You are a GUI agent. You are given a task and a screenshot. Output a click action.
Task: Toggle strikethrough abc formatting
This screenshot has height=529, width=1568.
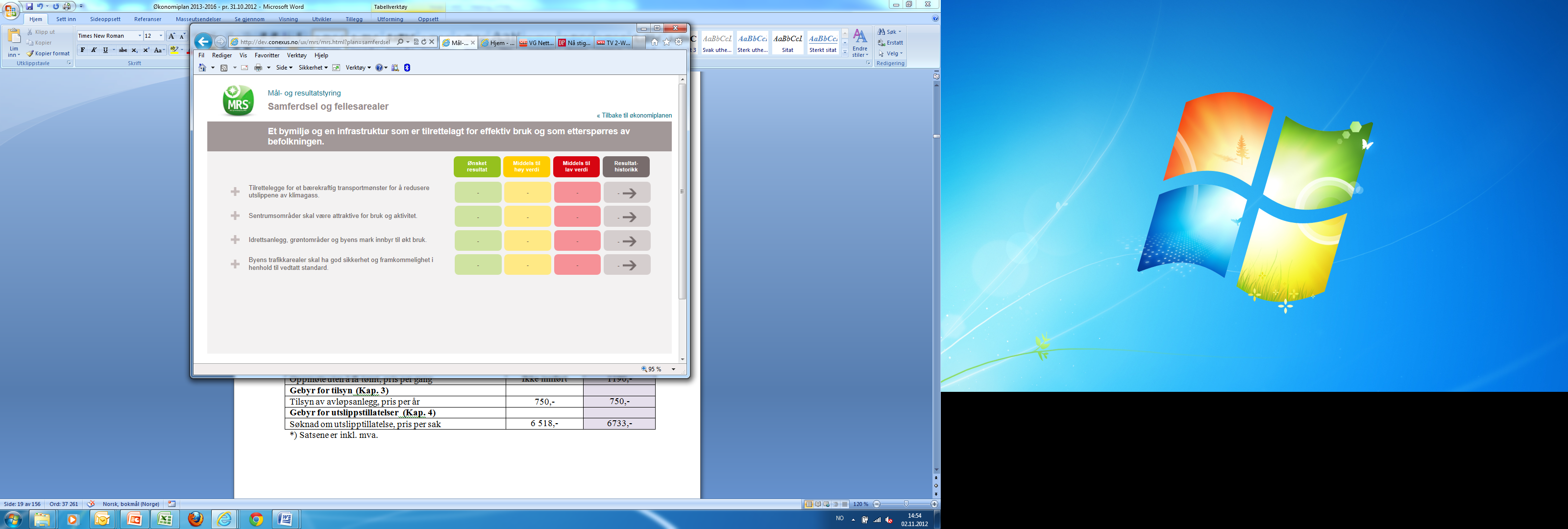[x=123, y=50]
